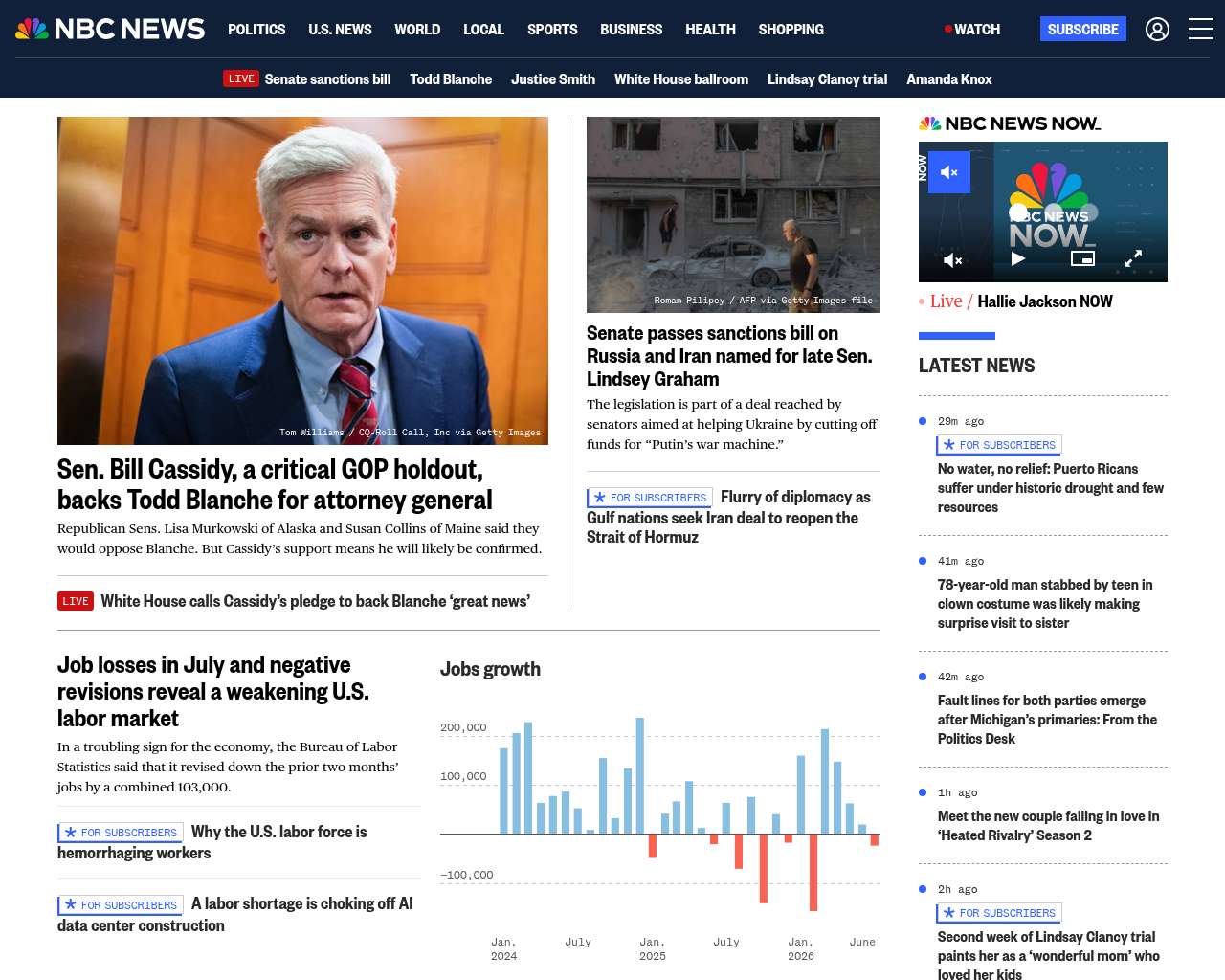This screenshot has width=1225, height=980.
Task: Click the Jobs growth chart title
Action: (x=490, y=669)
